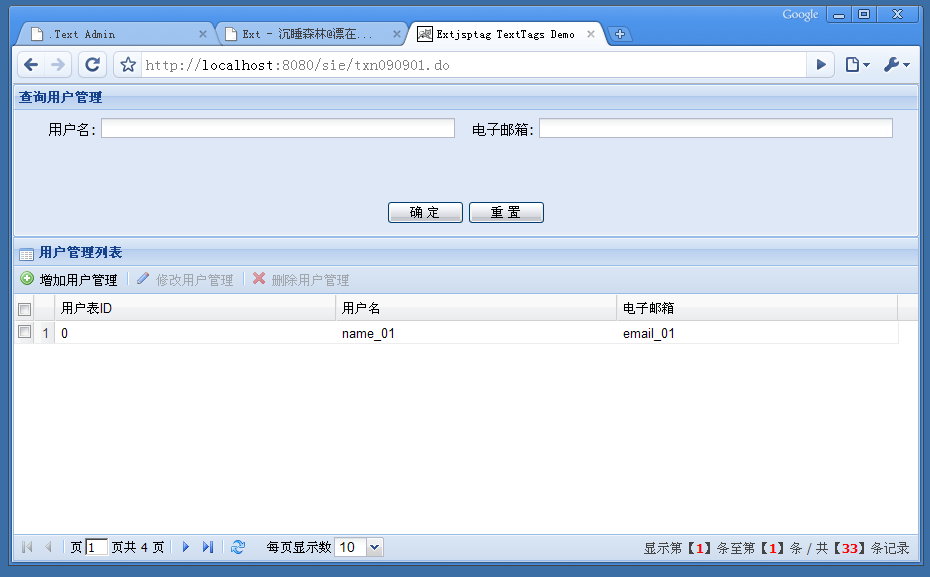930x577 pixels.
Task: Click the URL address bar
Action: 473,65
